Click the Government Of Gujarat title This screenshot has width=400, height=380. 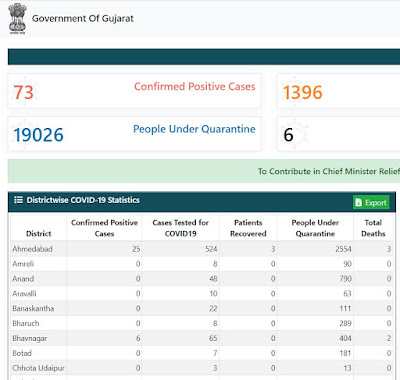pos(83,18)
